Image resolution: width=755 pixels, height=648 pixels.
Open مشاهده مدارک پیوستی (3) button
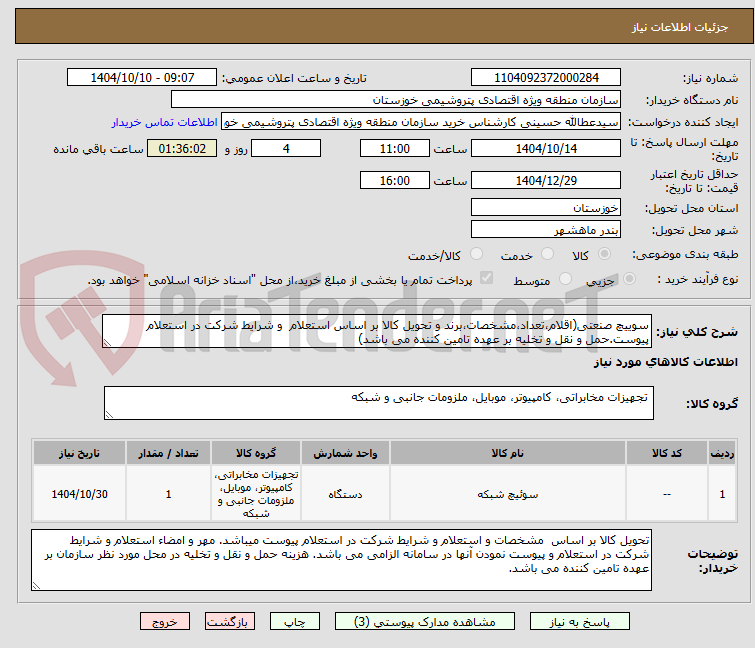425,622
